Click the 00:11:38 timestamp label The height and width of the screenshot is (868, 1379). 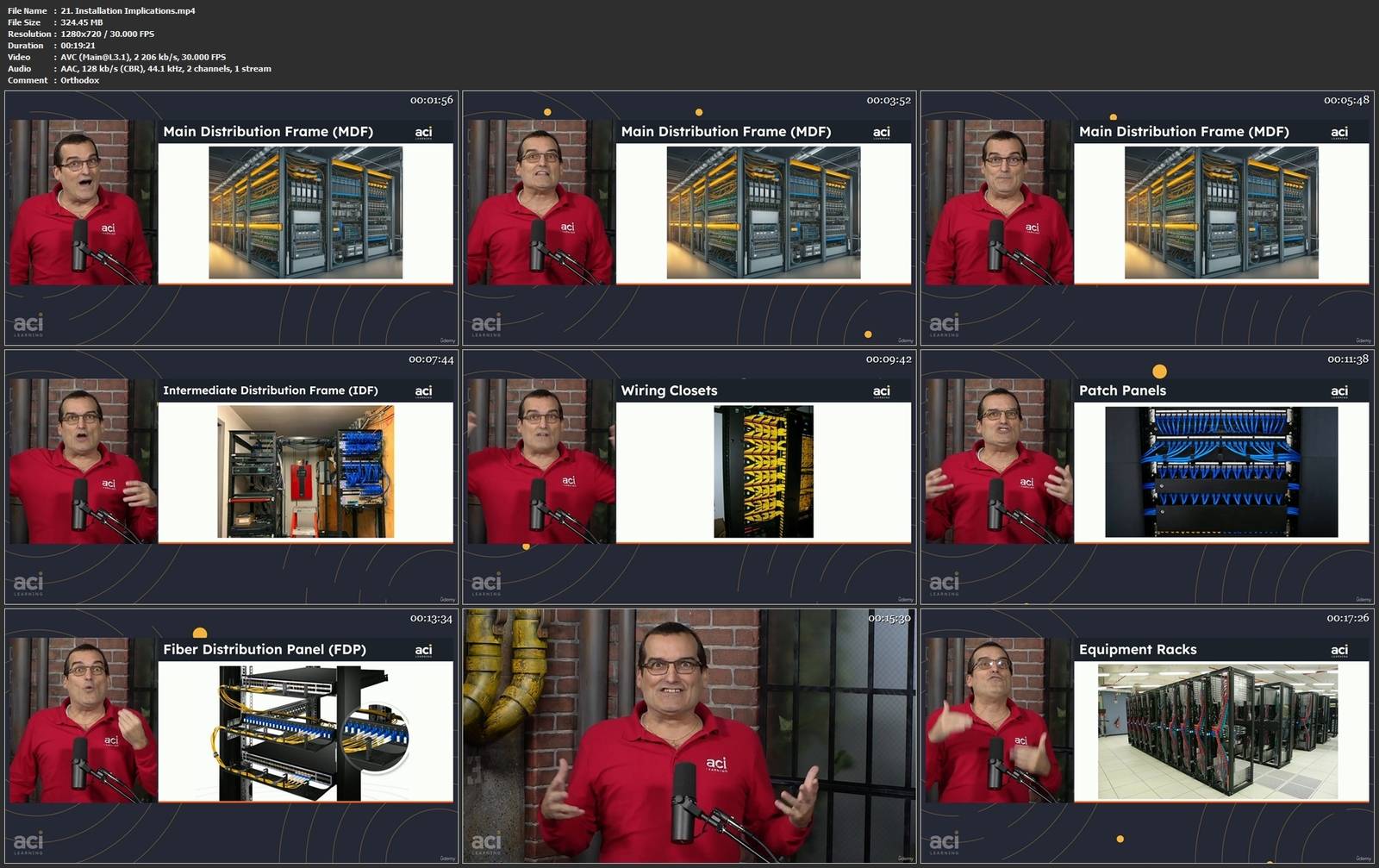tap(1347, 359)
